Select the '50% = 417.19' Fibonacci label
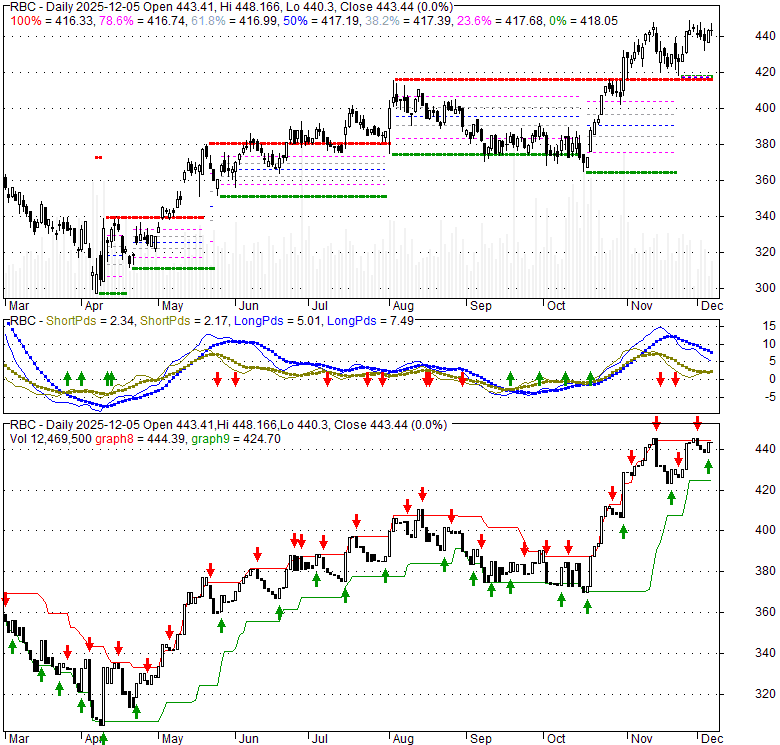This screenshot has height=745, width=780. tap(321, 21)
